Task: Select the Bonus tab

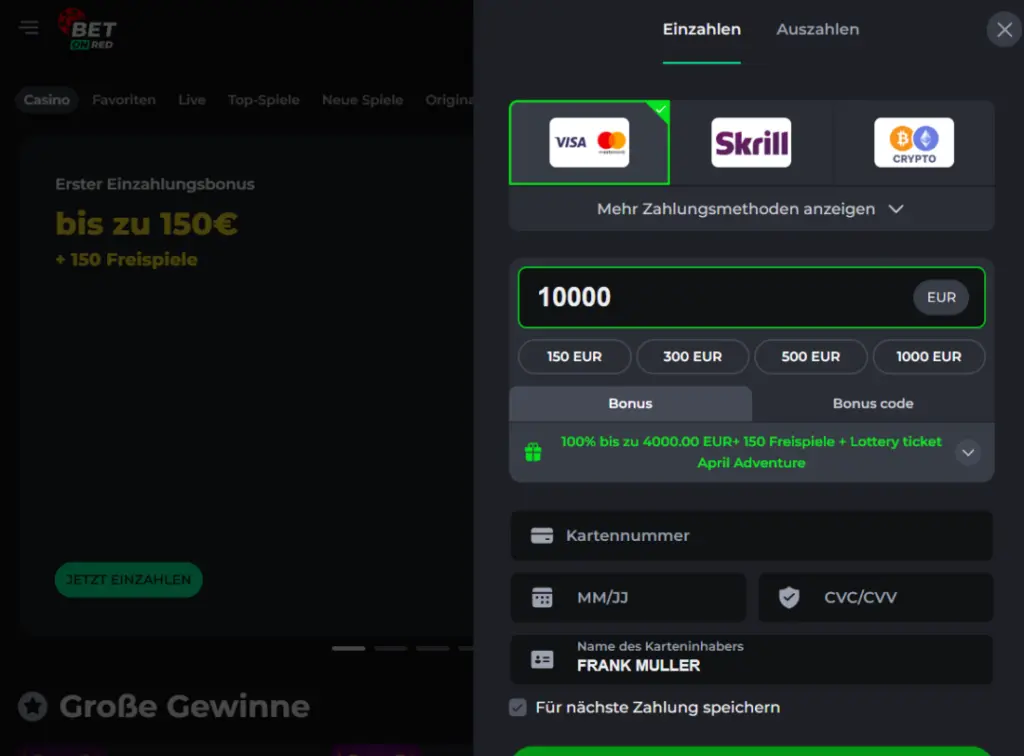Action: pyautogui.click(x=630, y=403)
